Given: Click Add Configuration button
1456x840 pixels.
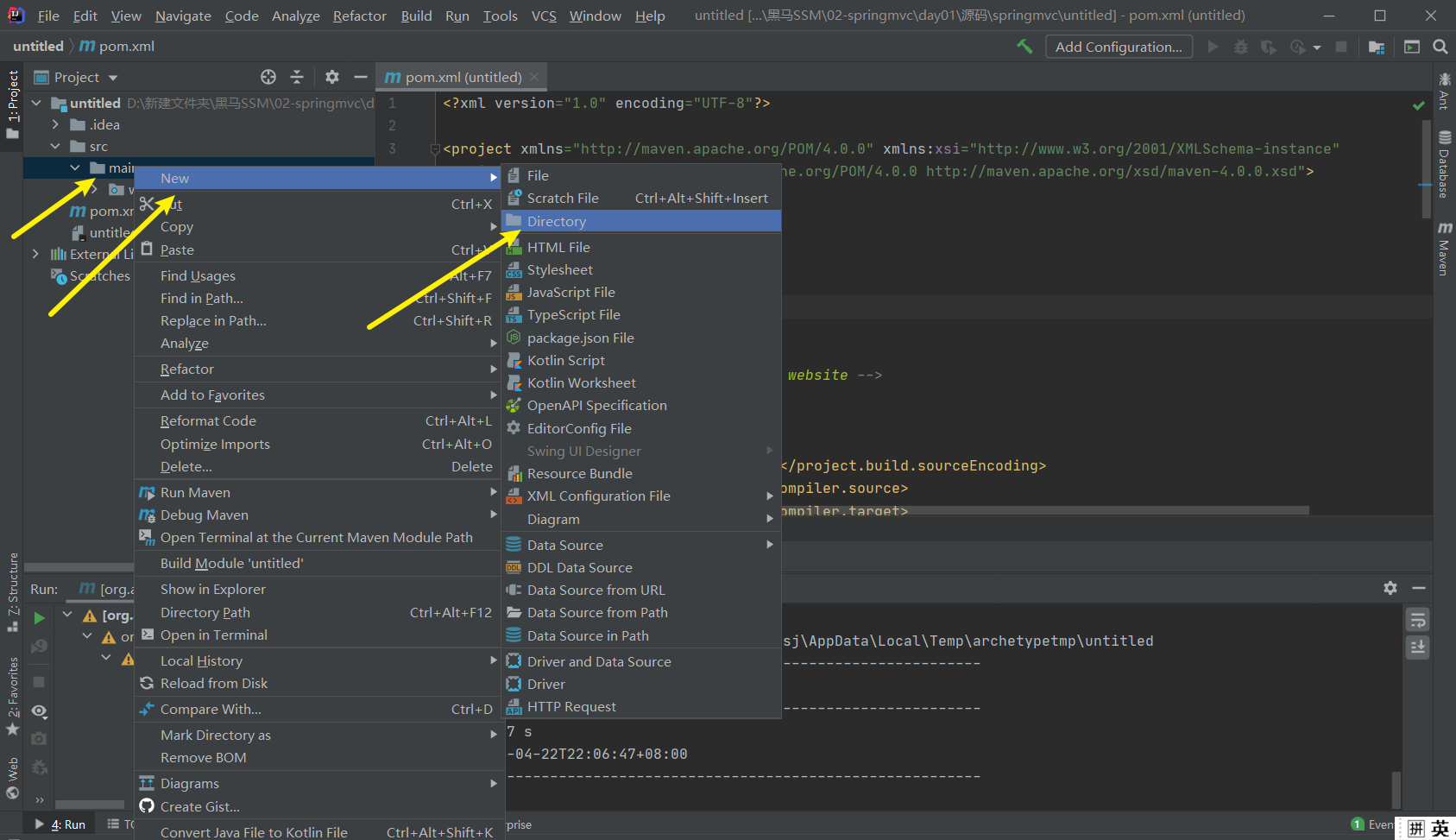Looking at the screenshot, I should 1119,47.
